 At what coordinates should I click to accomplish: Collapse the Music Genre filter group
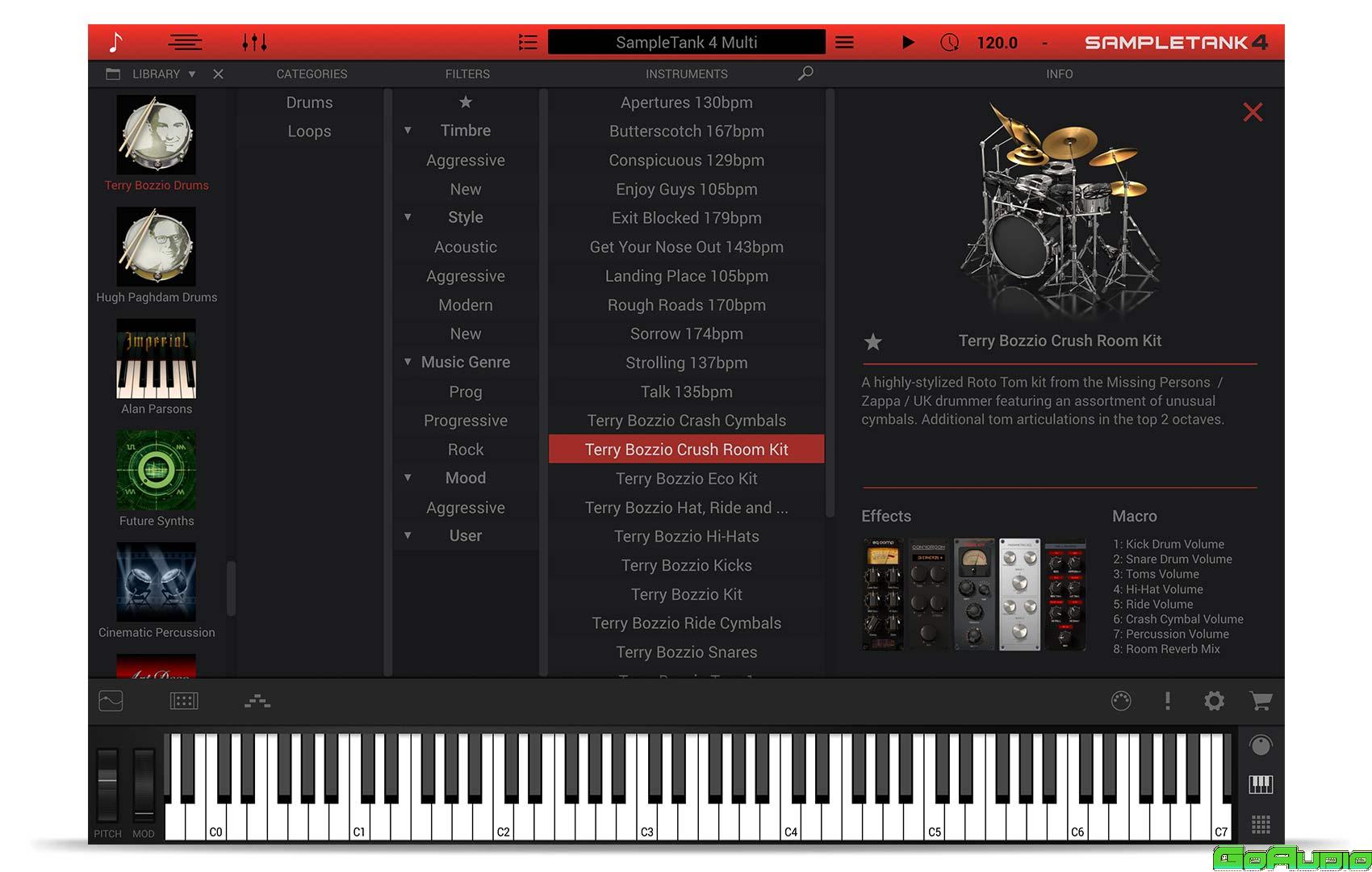coord(408,362)
